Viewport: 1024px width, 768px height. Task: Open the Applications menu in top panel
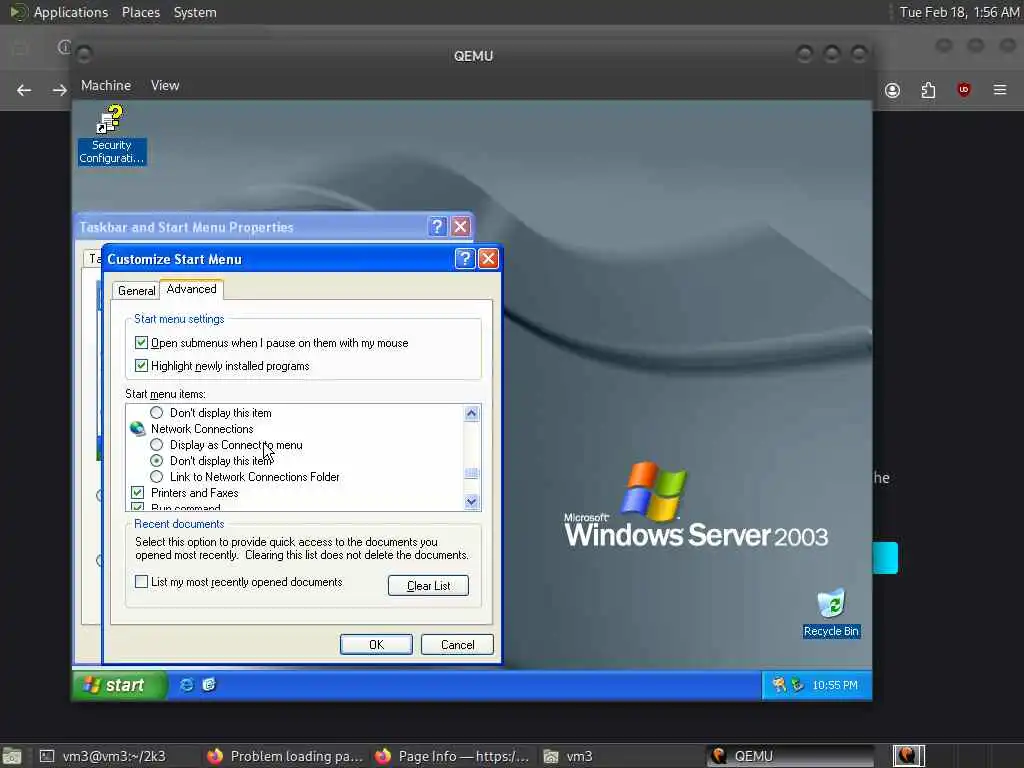pos(71,12)
